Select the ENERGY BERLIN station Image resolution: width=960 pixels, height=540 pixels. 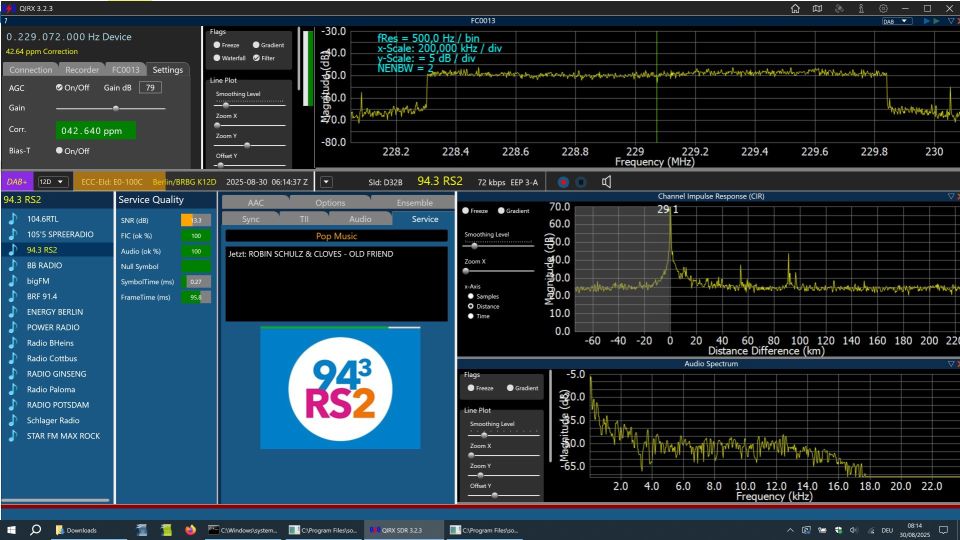coord(54,312)
